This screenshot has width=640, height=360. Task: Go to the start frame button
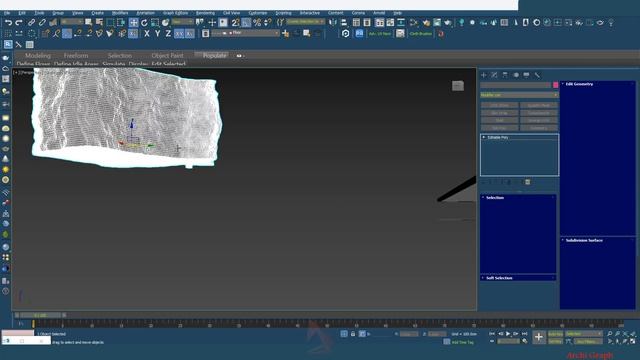[x=492, y=334]
